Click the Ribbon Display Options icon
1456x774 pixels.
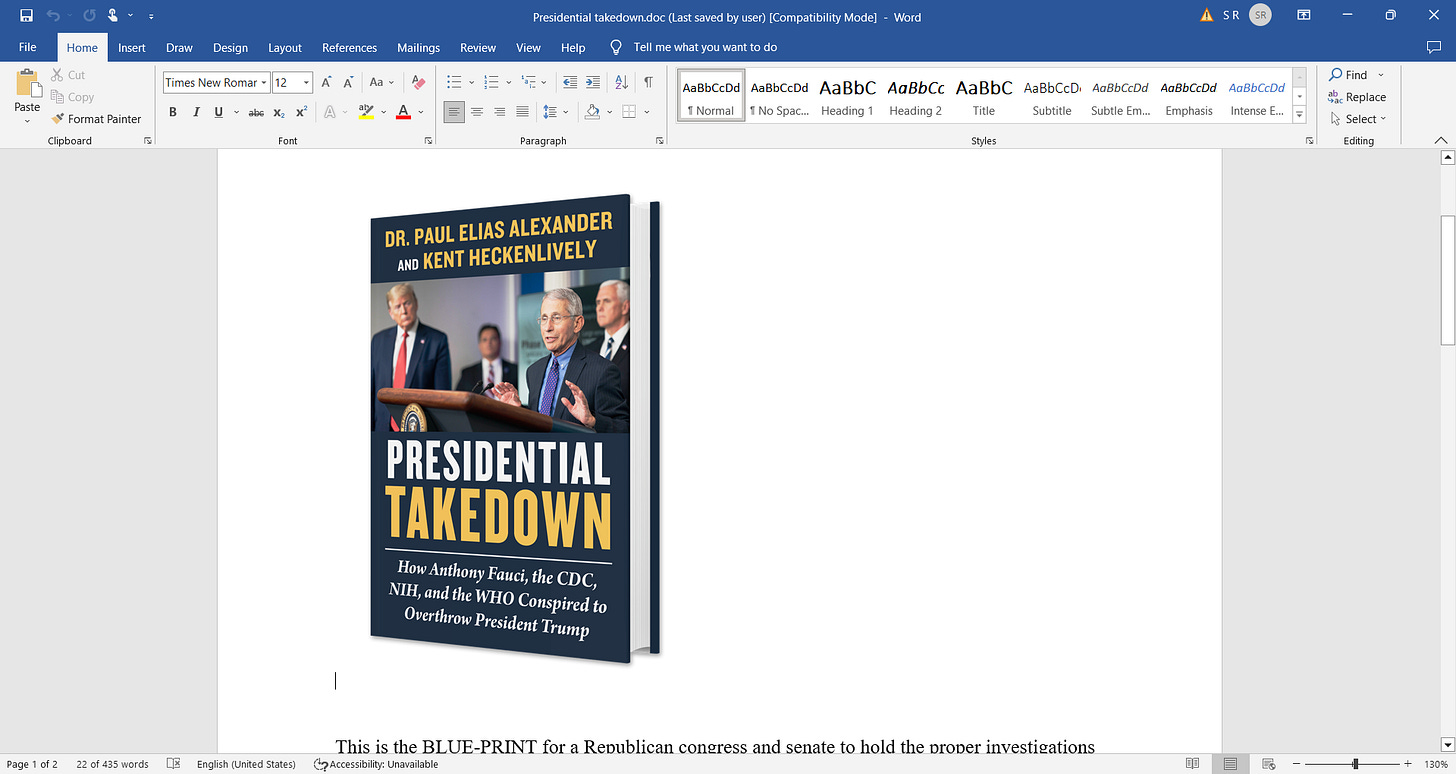point(1304,16)
